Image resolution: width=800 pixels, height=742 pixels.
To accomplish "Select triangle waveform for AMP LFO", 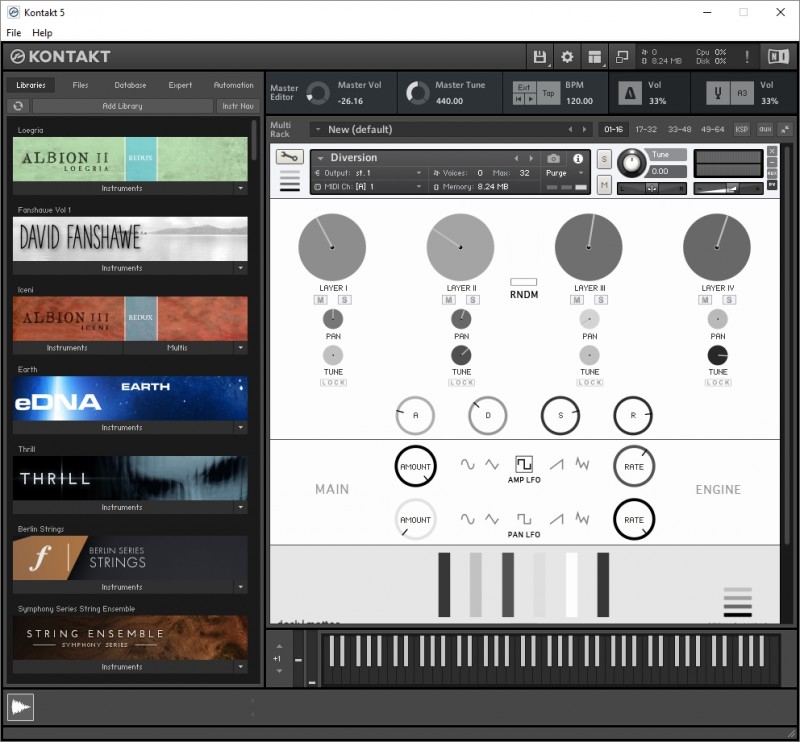I will [x=492, y=464].
